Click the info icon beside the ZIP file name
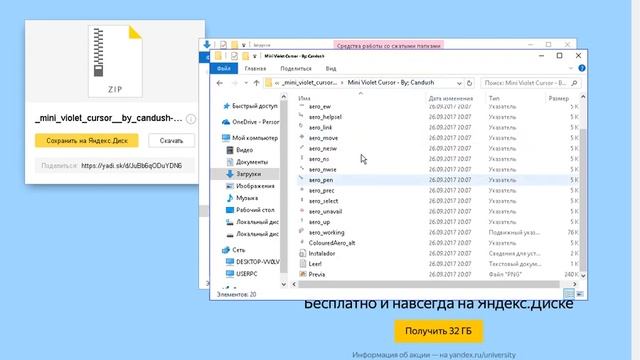 coord(191,119)
